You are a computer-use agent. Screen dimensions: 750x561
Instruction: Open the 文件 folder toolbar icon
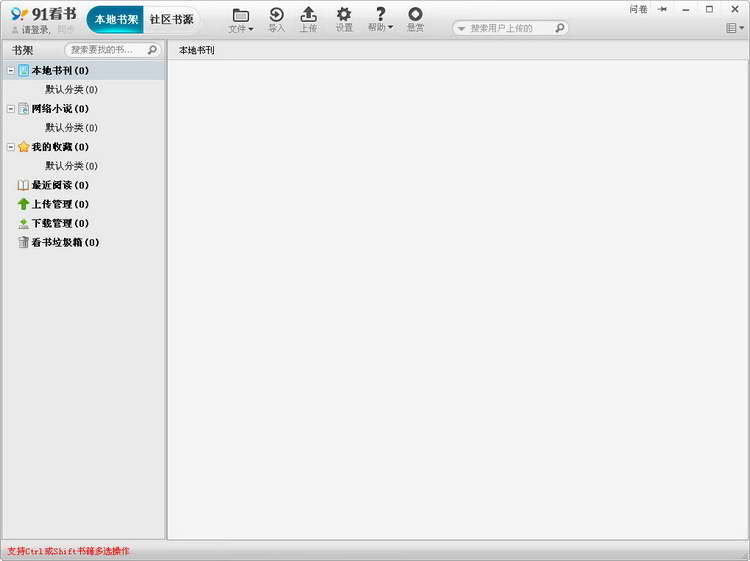coord(241,16)
